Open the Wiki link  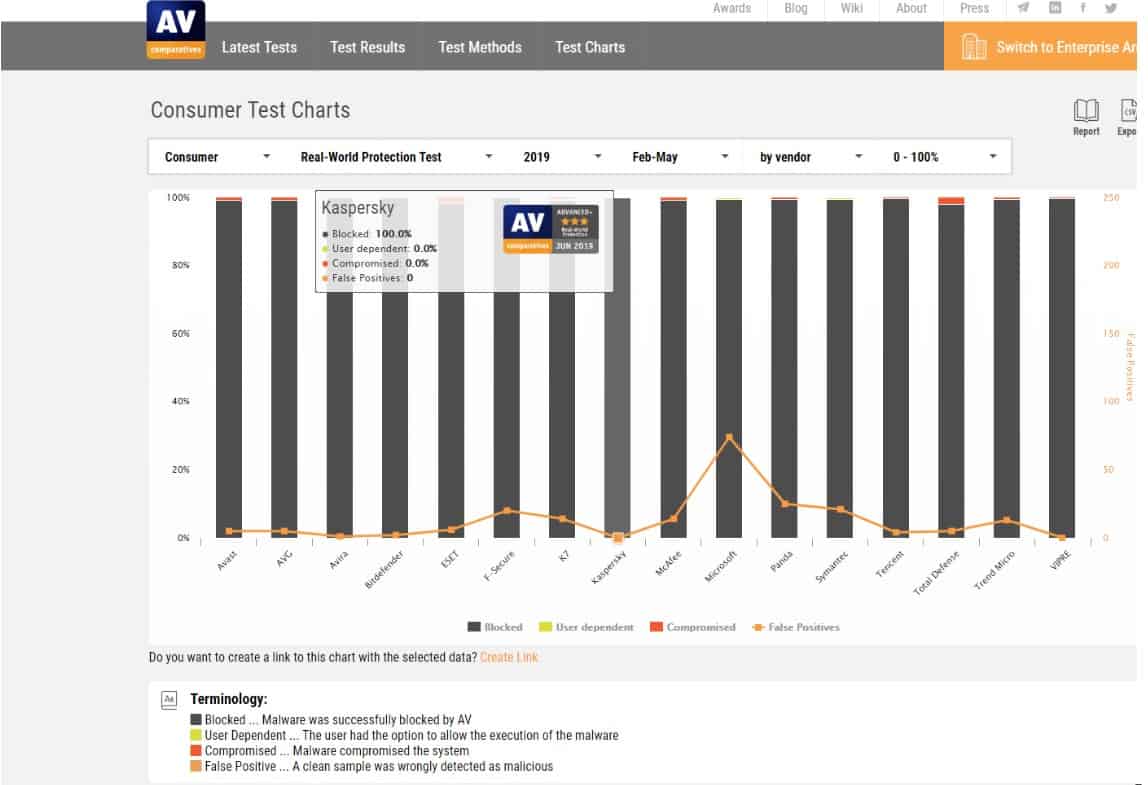point(851,8)
